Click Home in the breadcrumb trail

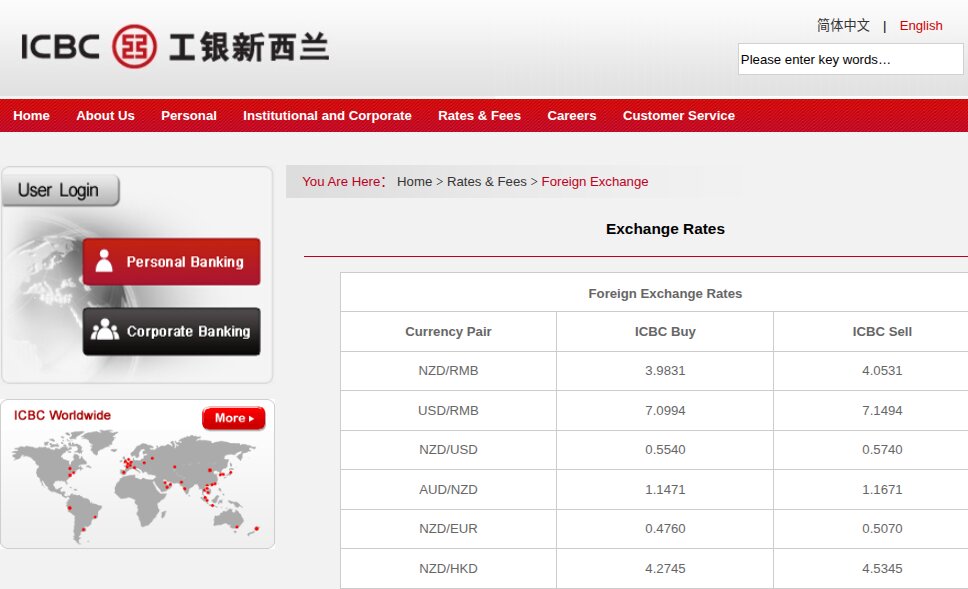tap(414, 182)
